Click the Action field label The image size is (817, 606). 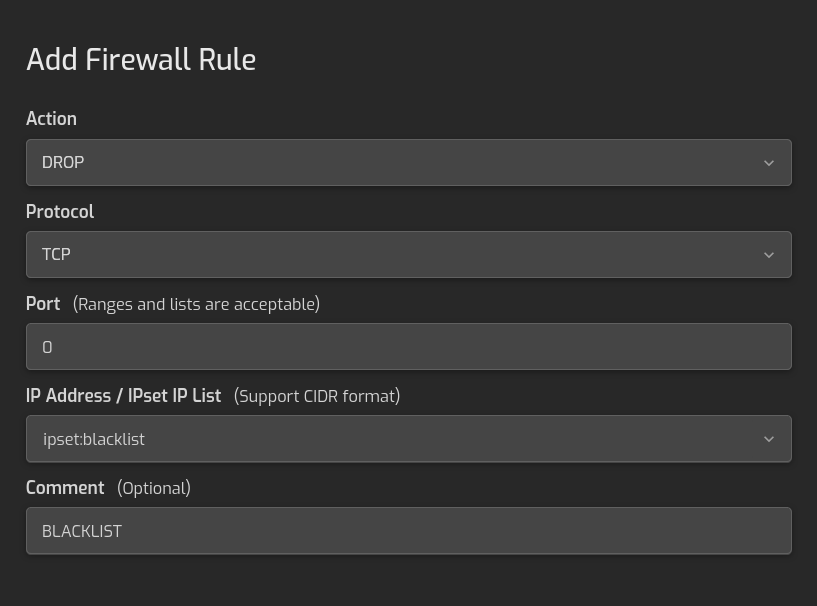click(51, 119)
